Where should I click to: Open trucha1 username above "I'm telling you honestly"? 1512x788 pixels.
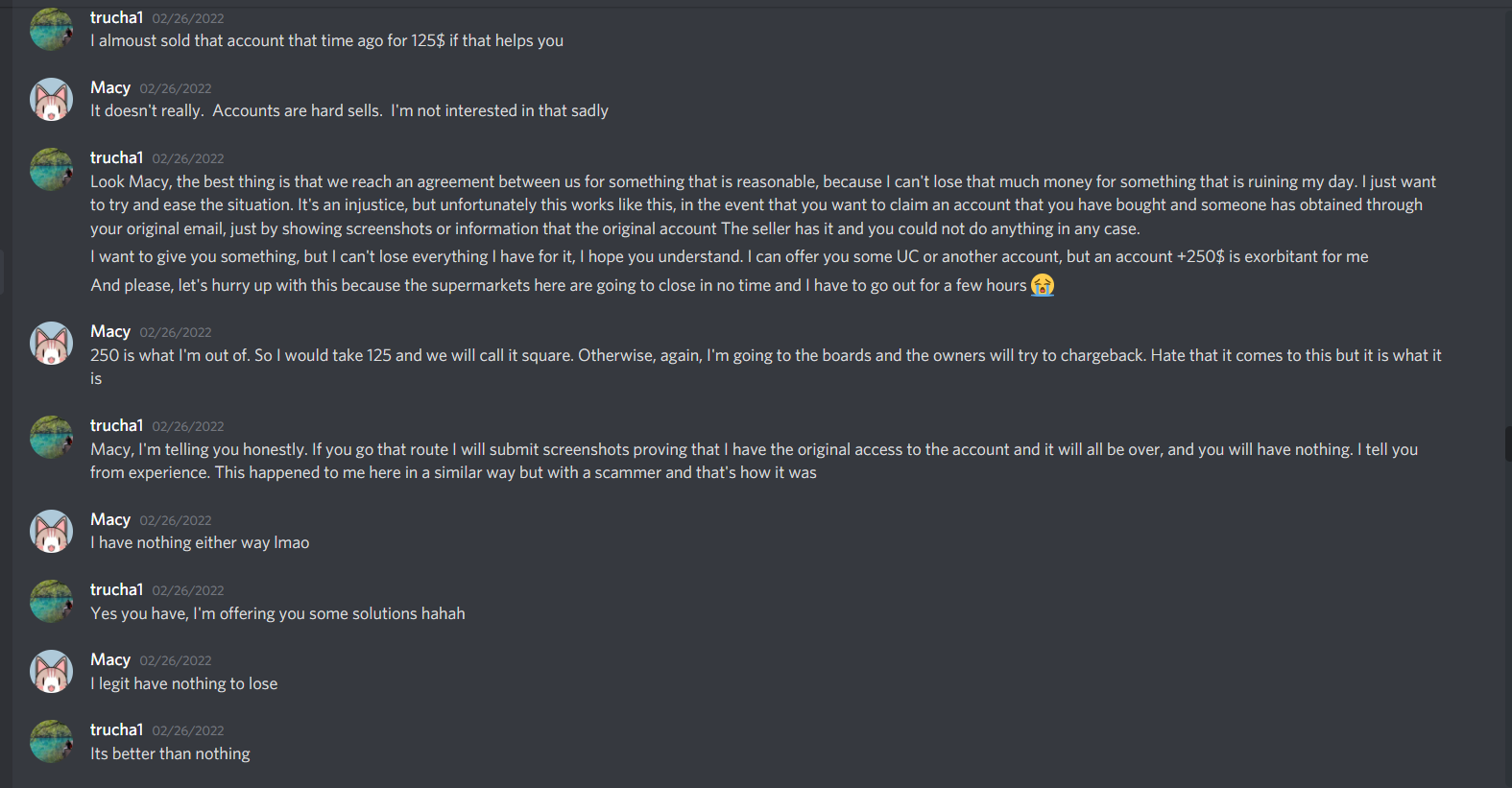pyautogui.click(x=116, y=425)
